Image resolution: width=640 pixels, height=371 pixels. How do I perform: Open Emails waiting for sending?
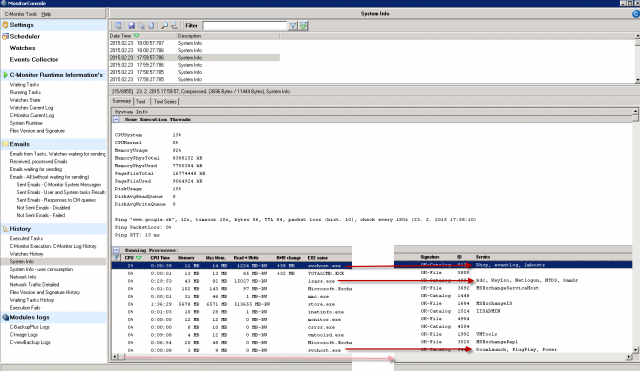click(x=36, y=169)
